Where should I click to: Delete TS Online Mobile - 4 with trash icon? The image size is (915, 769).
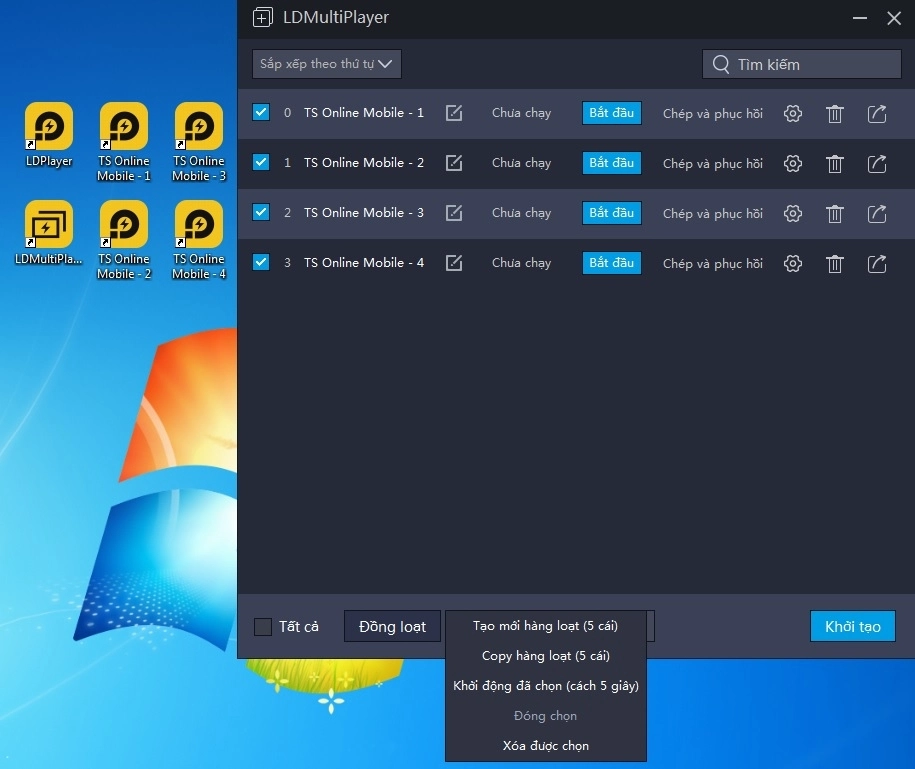point(835,264)
